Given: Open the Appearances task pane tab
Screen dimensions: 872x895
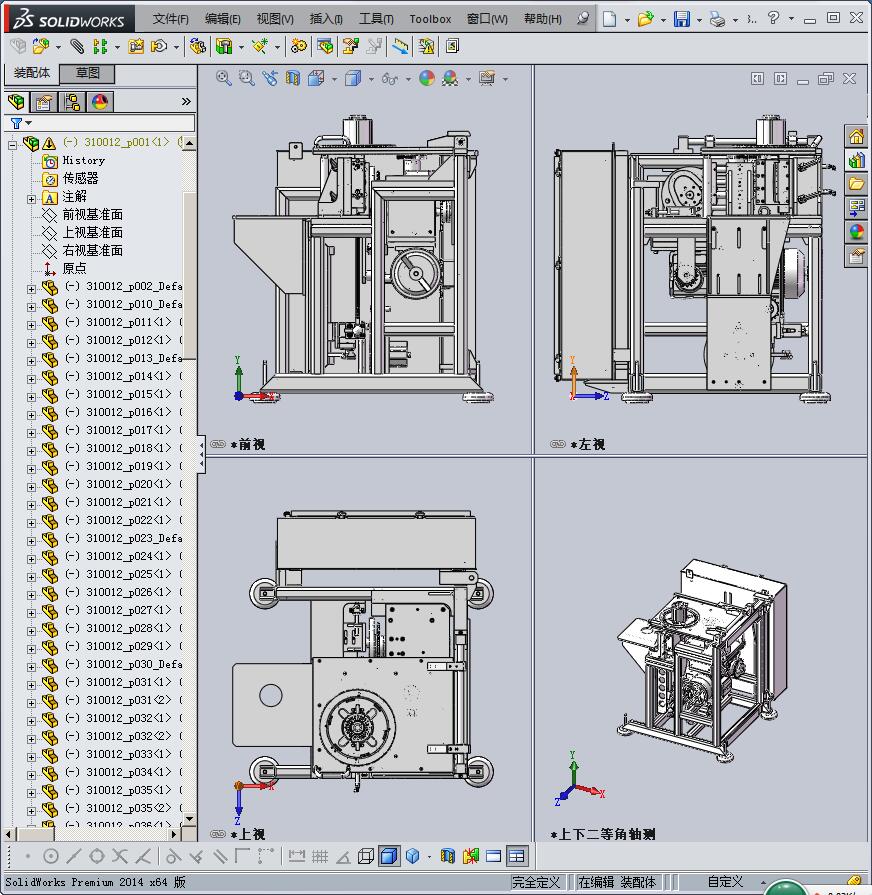Looking at the screenshot, I should [x=856, y=232].
